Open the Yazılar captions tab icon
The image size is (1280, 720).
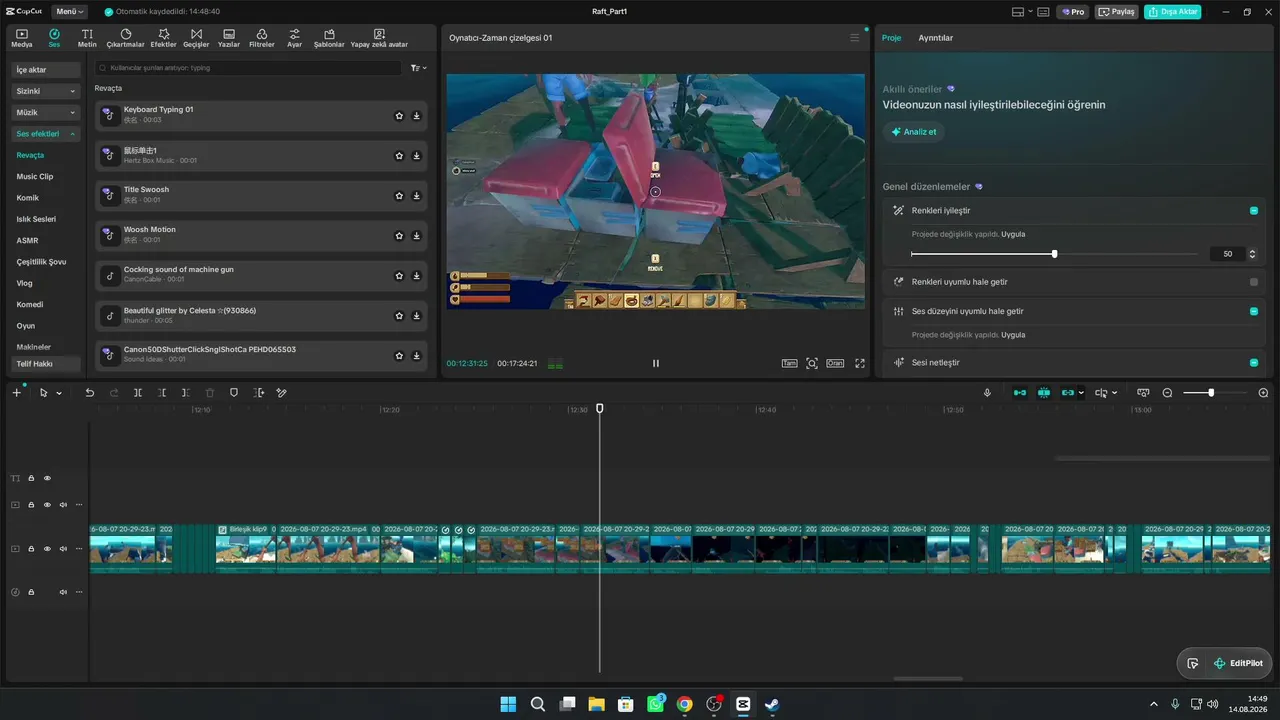click(x=229, y=38)
